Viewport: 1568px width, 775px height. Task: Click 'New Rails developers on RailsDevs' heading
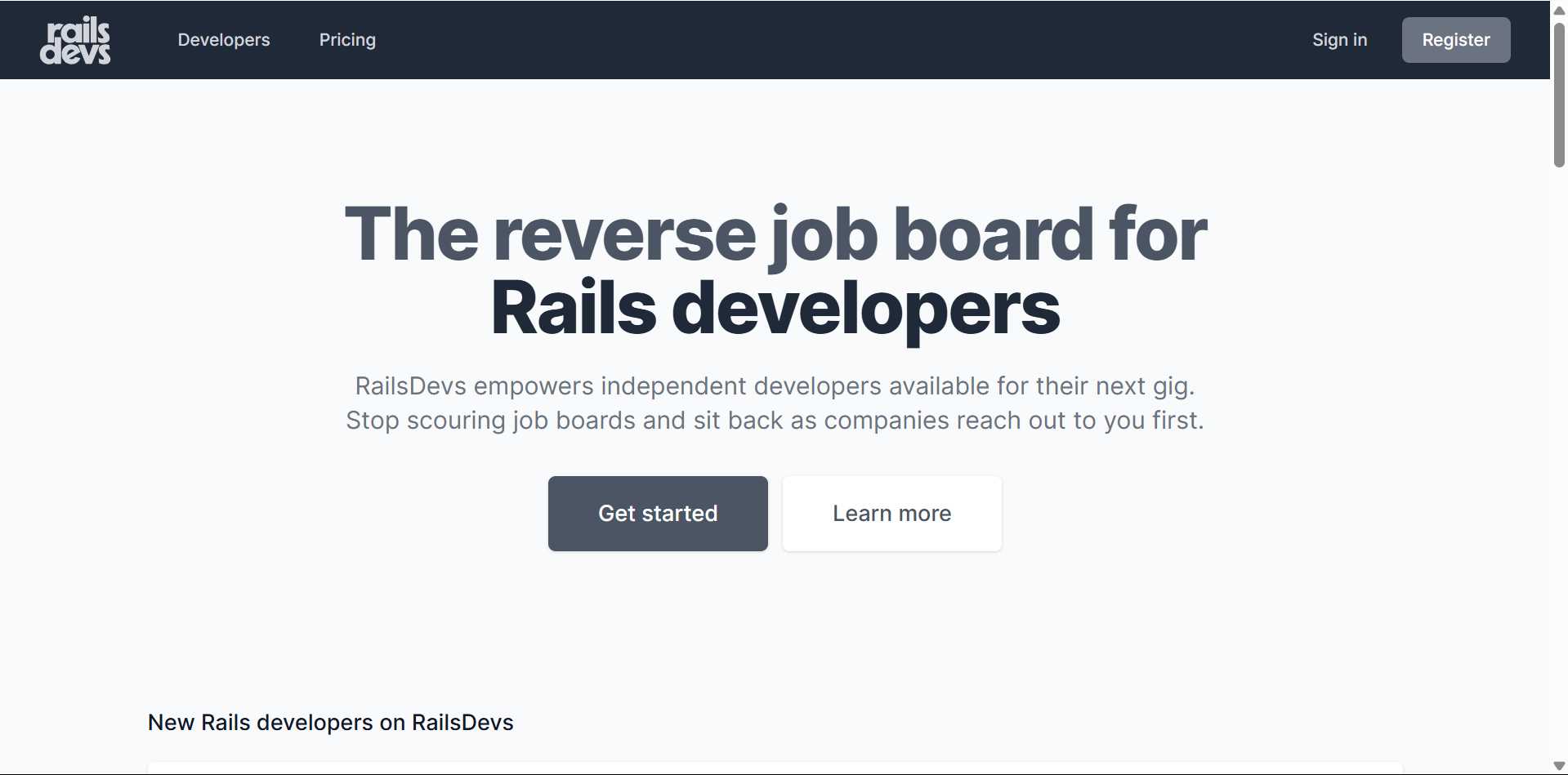pos(330,723)
